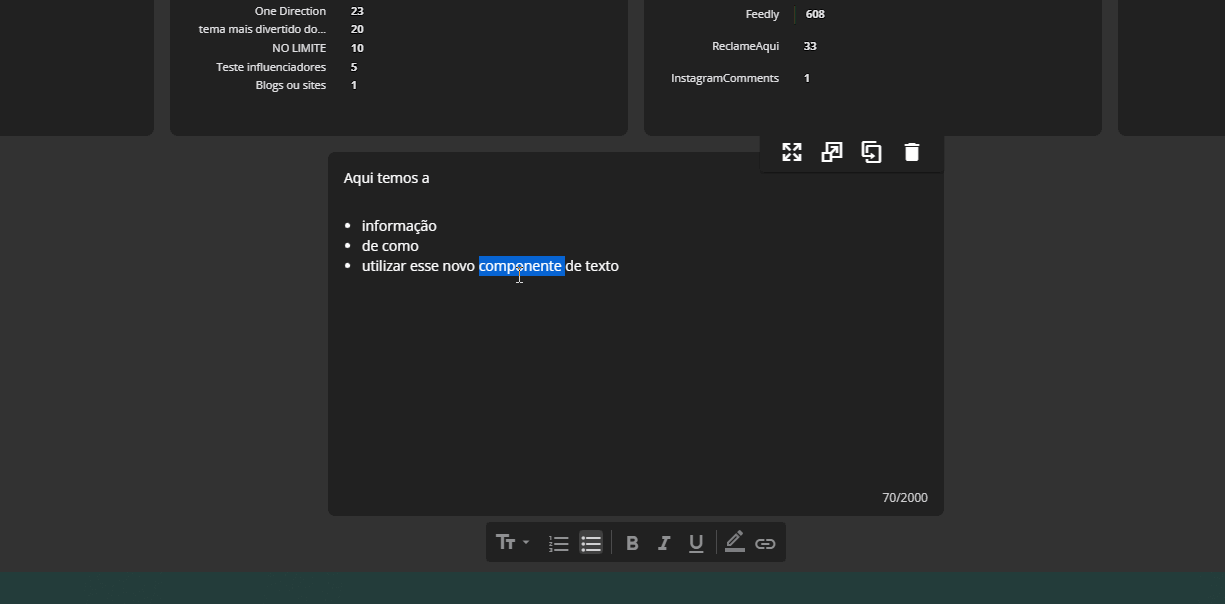Click the 'Feedly' source label

[x=762, y=14]
